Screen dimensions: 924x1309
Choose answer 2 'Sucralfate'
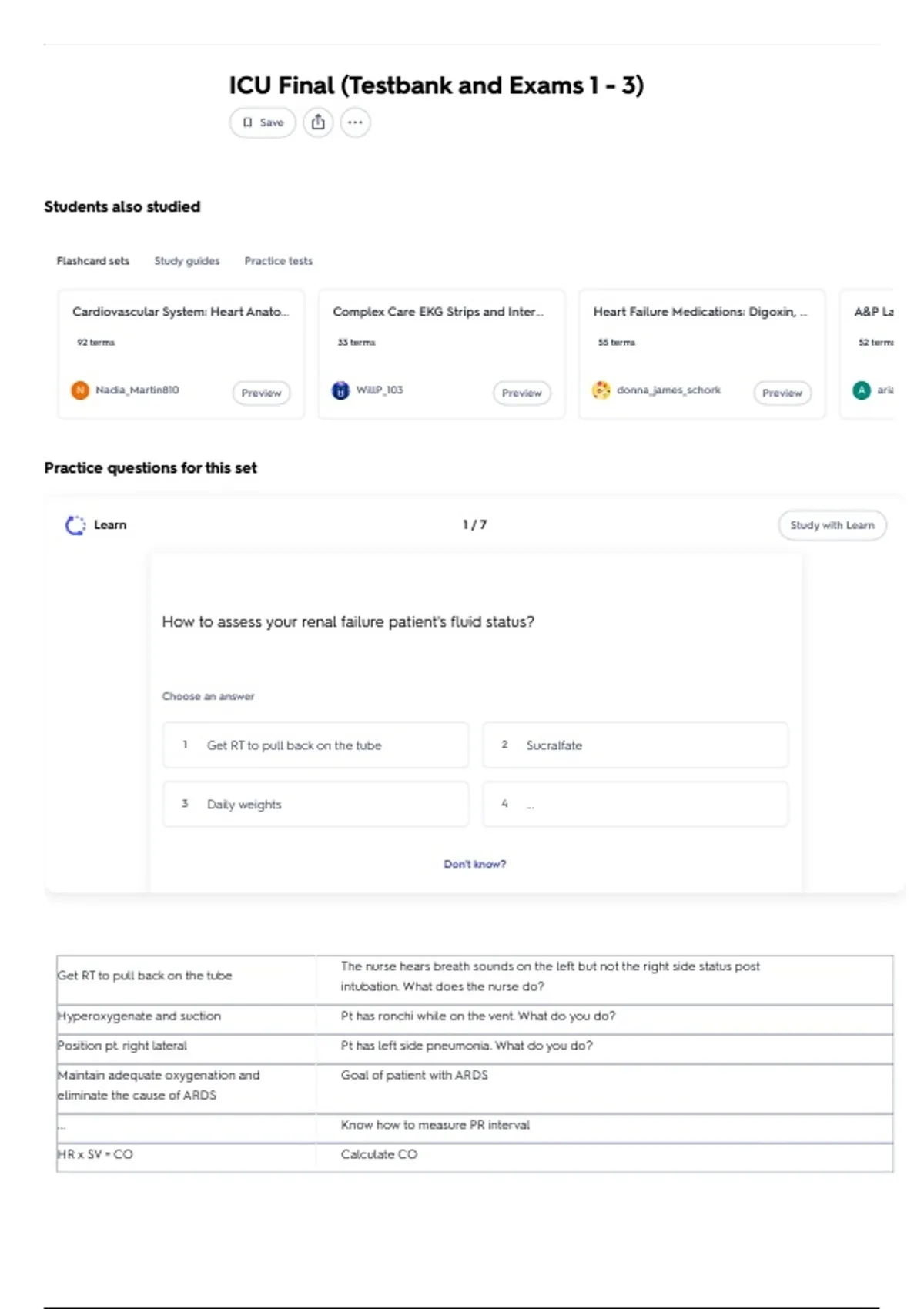pos(635,745)
